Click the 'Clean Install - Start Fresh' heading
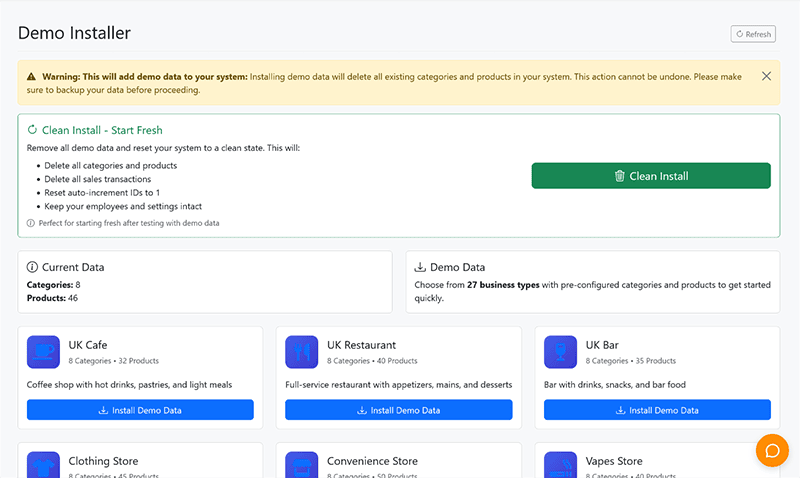The image size is (800, 478). (x=102, y=130)
